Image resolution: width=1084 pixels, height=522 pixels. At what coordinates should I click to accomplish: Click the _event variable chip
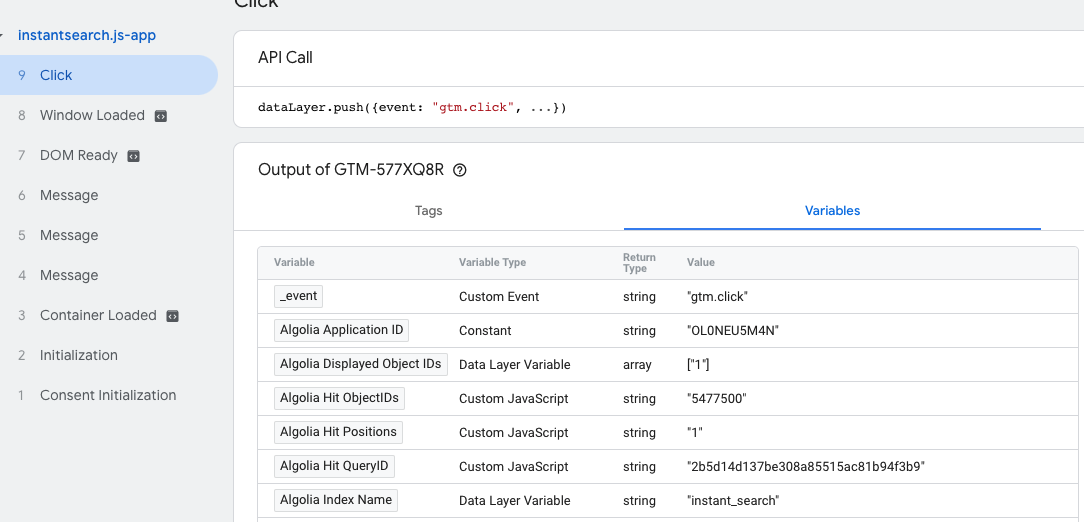(x=298, y=296)
